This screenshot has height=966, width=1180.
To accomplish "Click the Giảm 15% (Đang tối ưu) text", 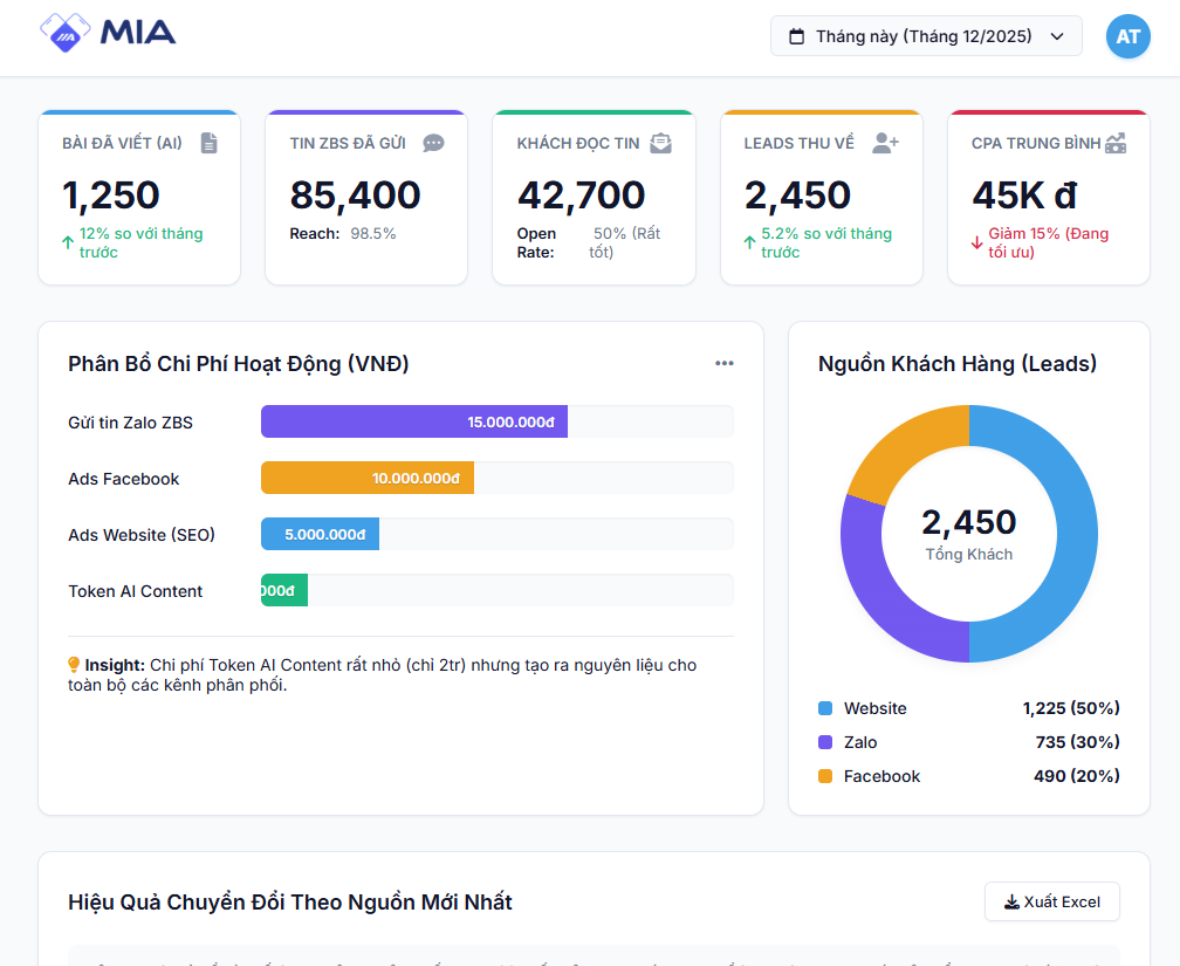I will tap(1048, 242).
